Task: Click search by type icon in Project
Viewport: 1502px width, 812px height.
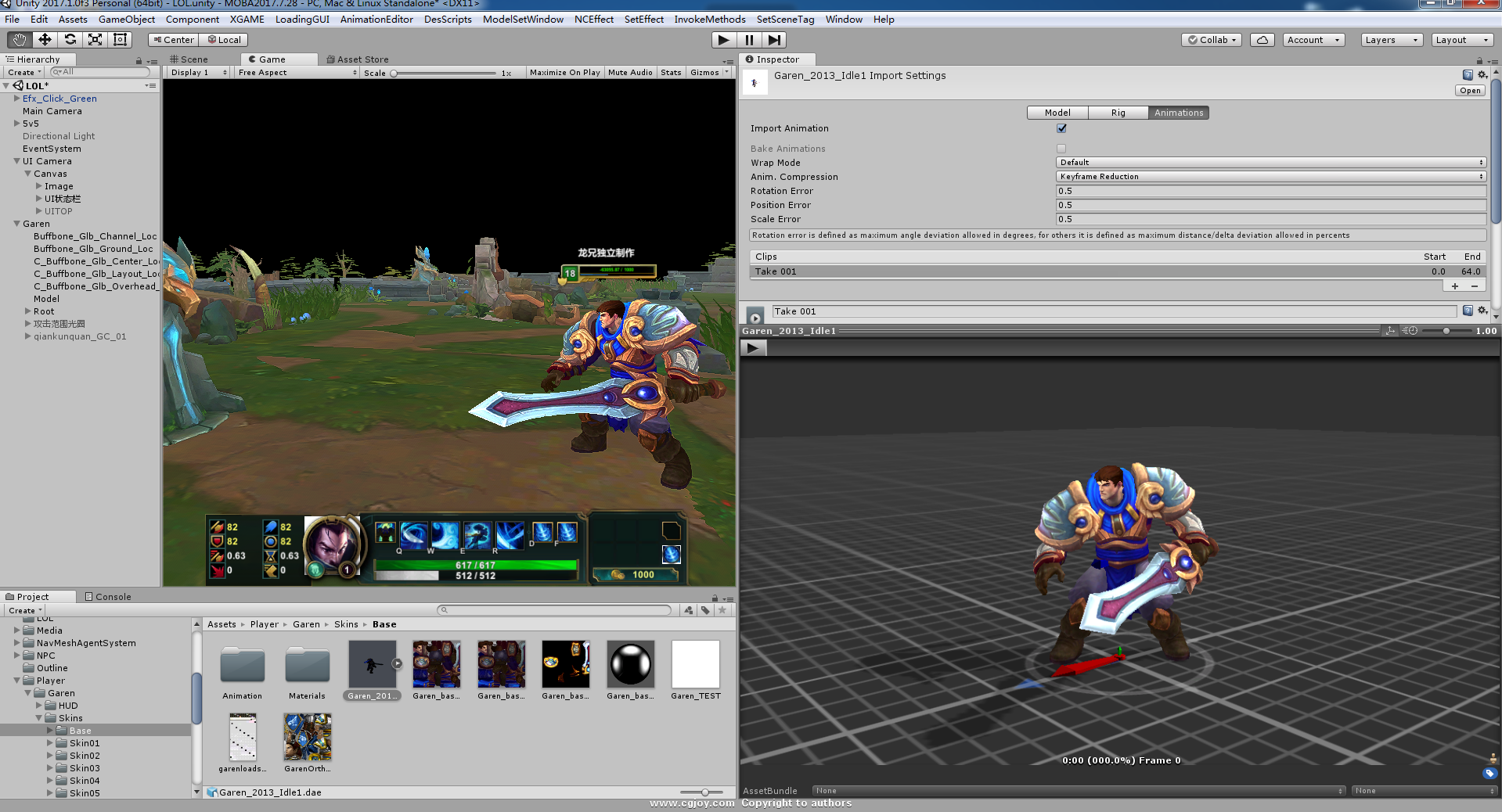Action: pos(689,610)
